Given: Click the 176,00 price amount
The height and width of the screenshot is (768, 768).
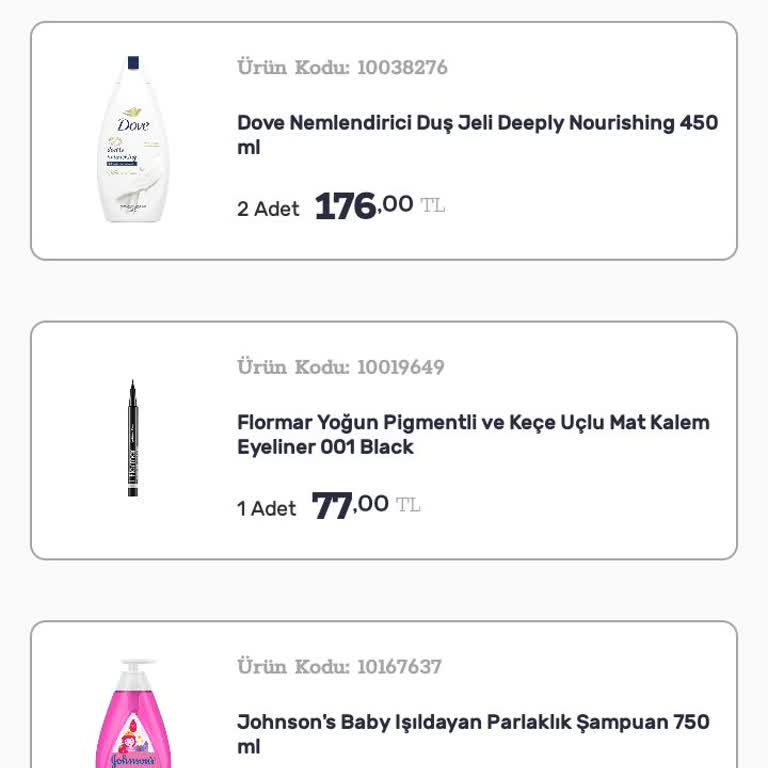Looking at the screenshot, I should click(x=363, y=206).
